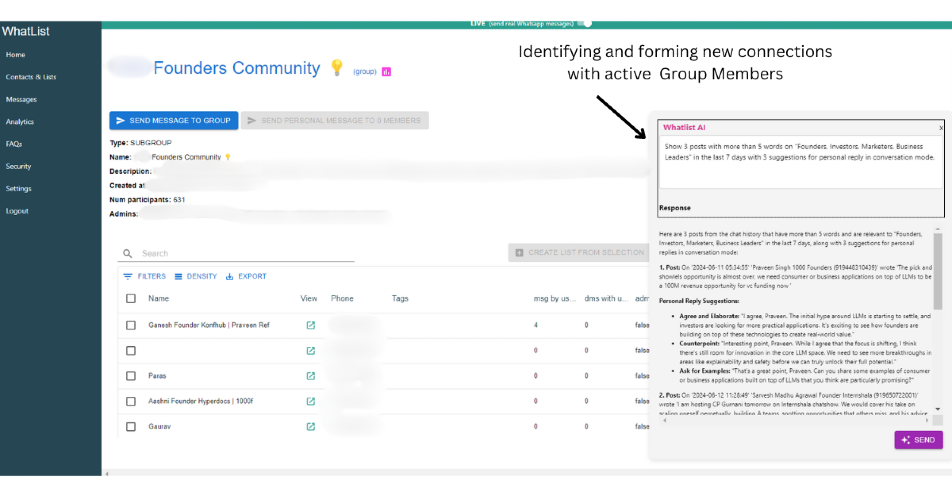Click Logout in the sidebar

click(x=17, y=211)
